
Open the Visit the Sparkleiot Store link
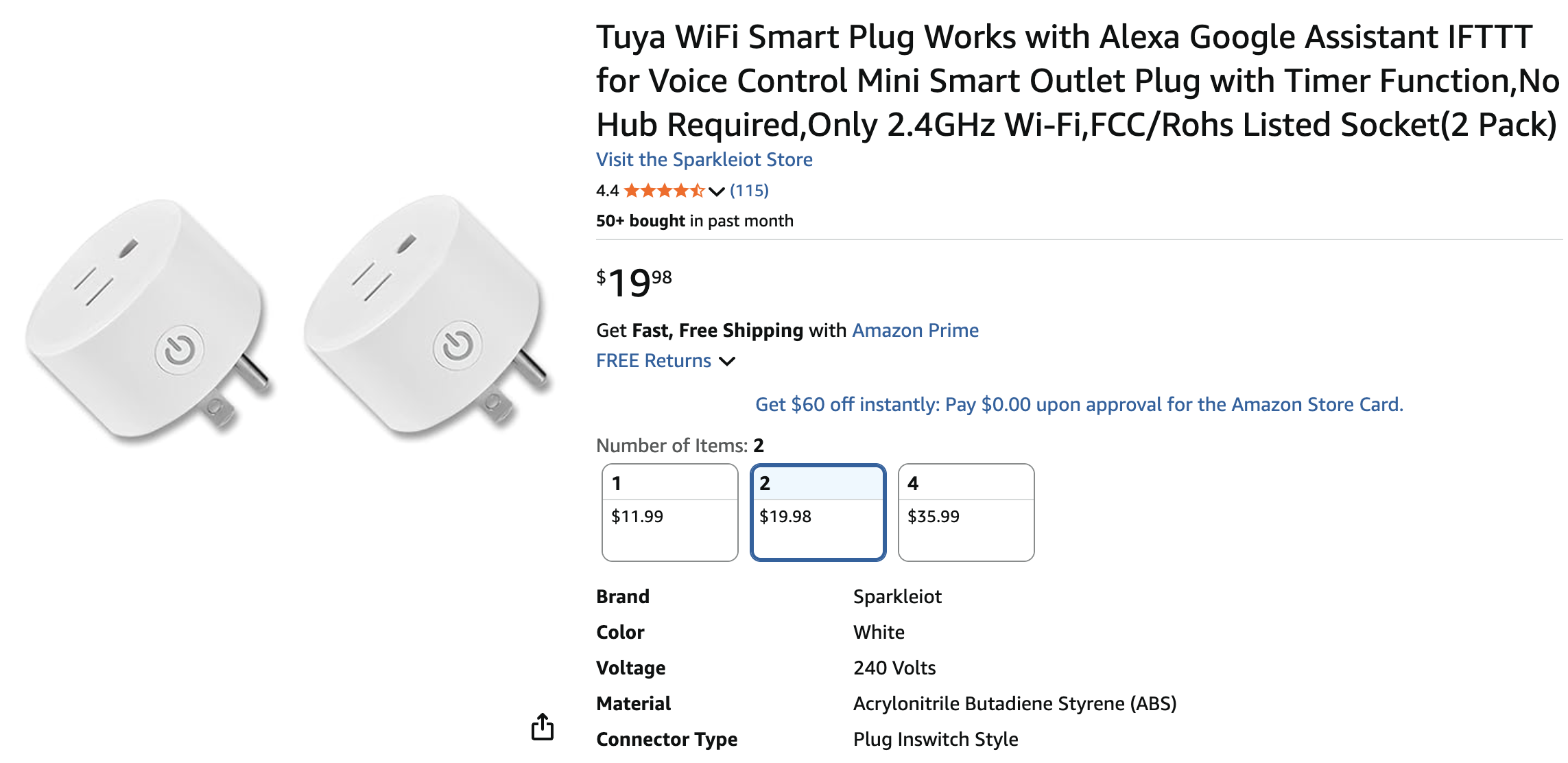704,160
